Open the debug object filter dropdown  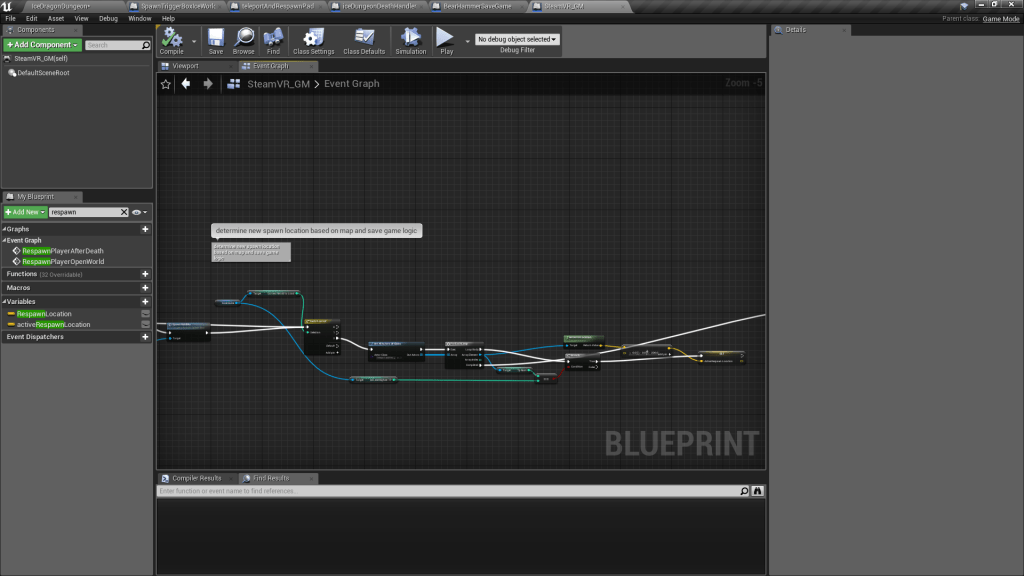click(517, 39)
